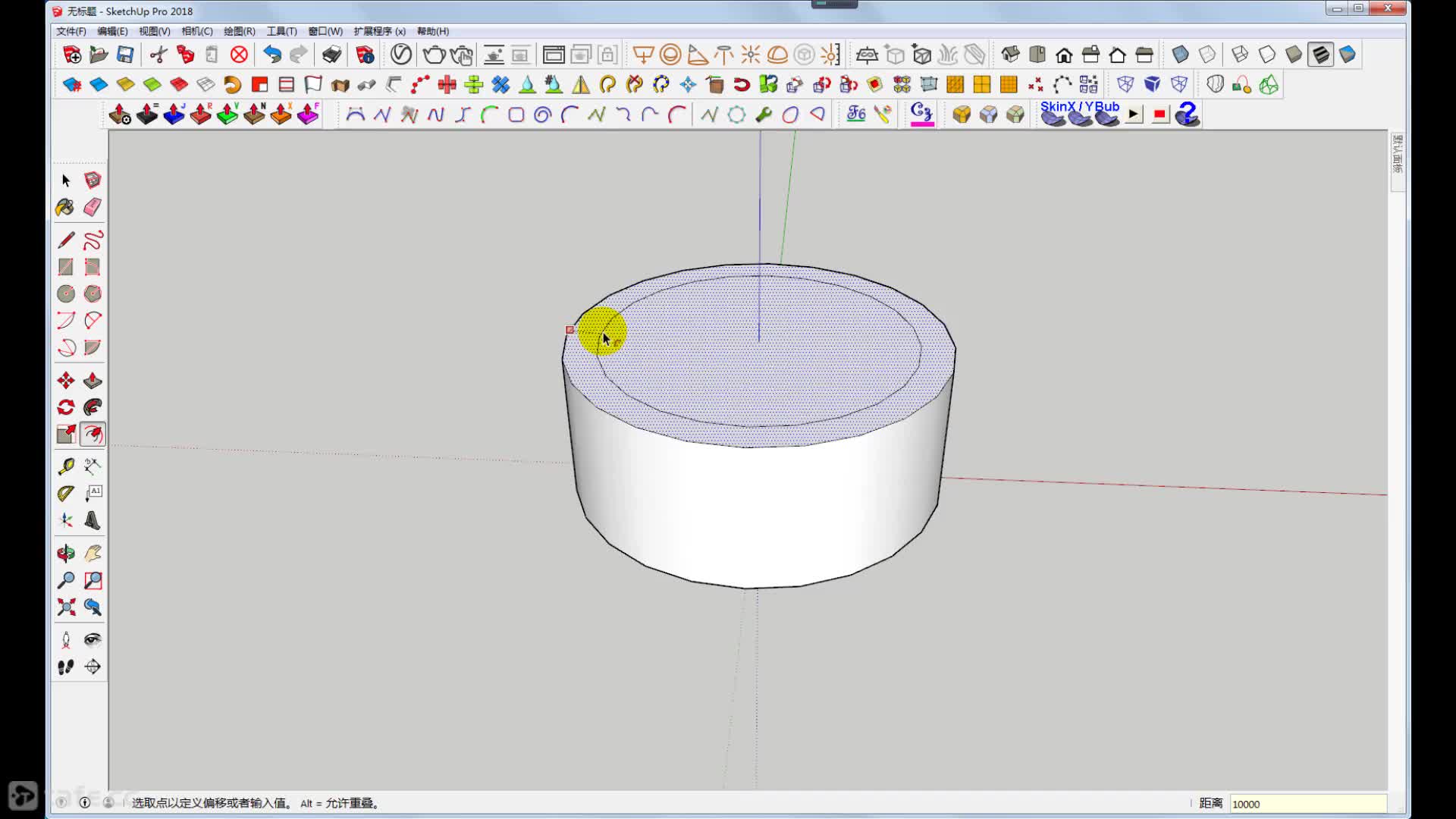Viewport: 1456px width, 819px height.
Task: Click the info circle in status bar
Action: pos(85,802)
